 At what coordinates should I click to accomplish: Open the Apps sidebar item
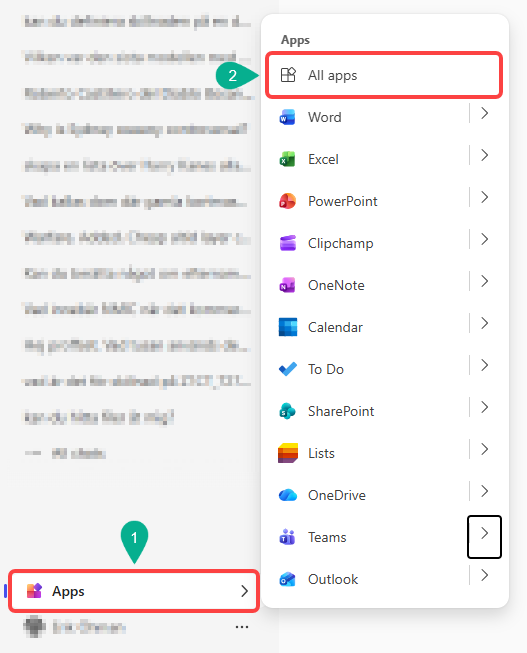[134, 591]
